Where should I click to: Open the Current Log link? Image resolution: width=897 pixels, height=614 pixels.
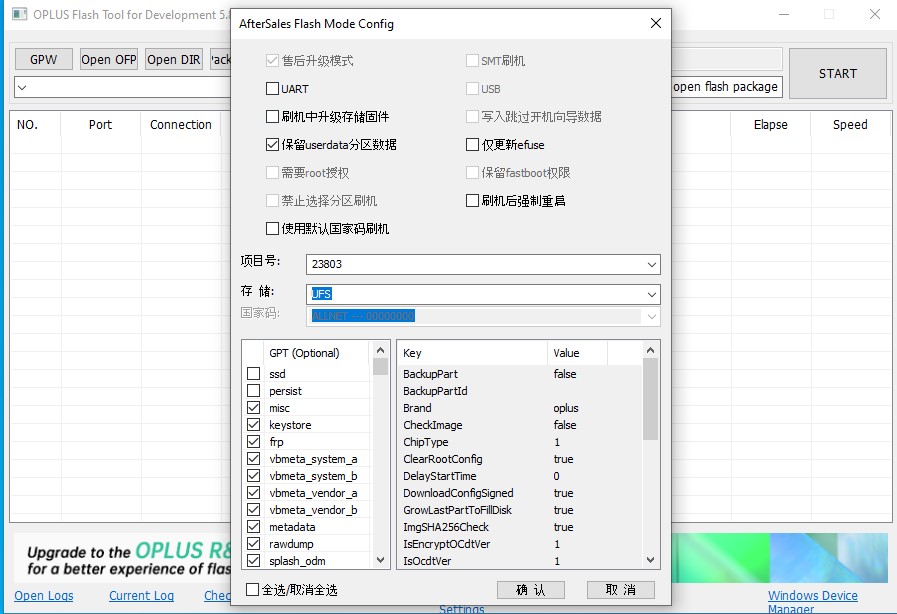pos(141,596)
